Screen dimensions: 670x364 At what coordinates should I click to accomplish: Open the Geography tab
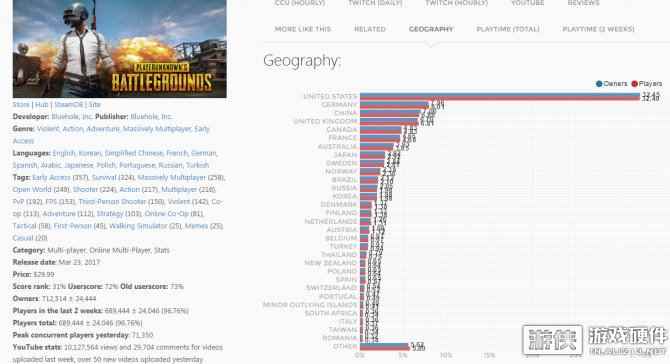click(x=431, y=29)
